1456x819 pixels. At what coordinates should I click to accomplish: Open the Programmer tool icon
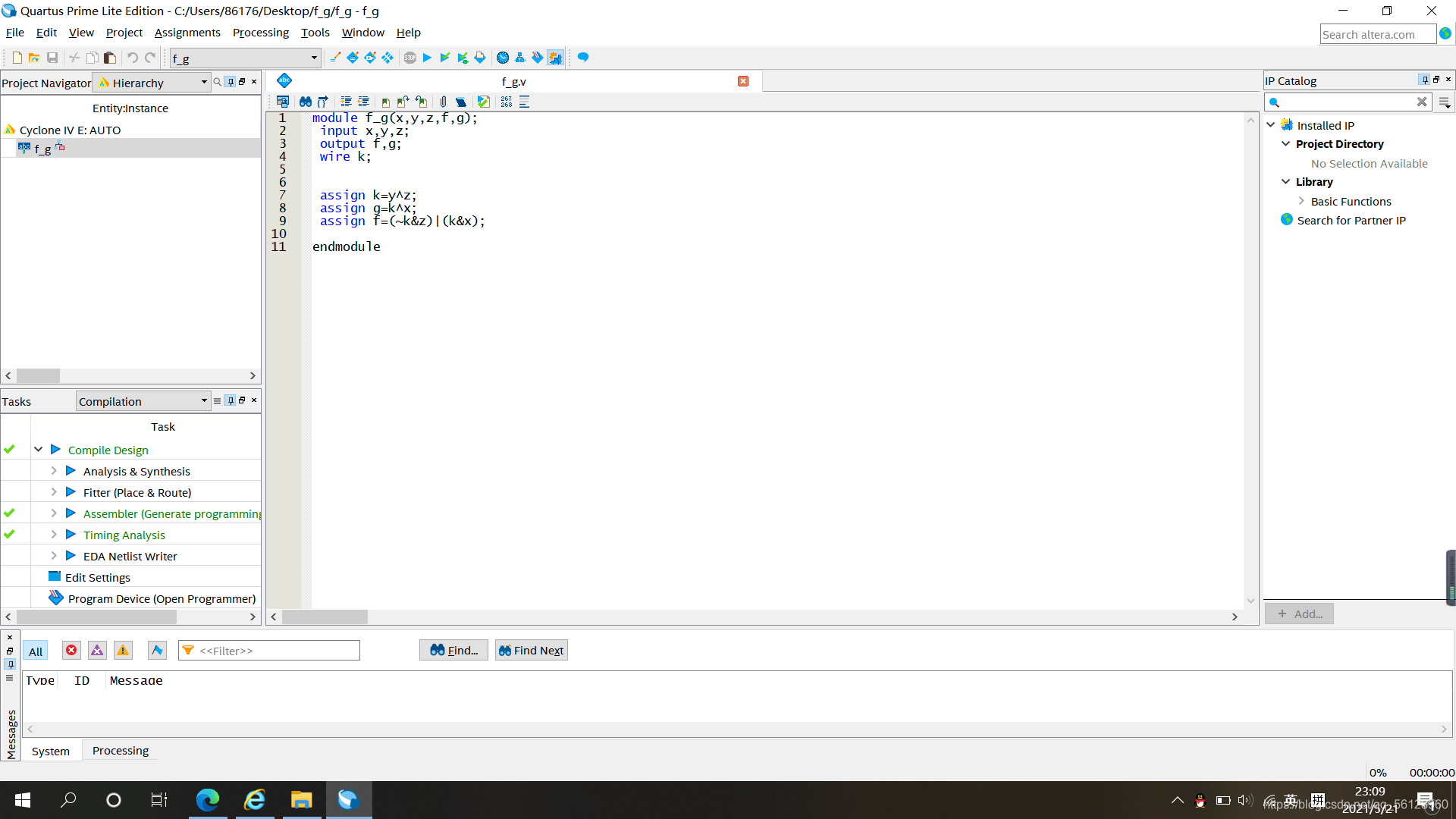point(538,58)
